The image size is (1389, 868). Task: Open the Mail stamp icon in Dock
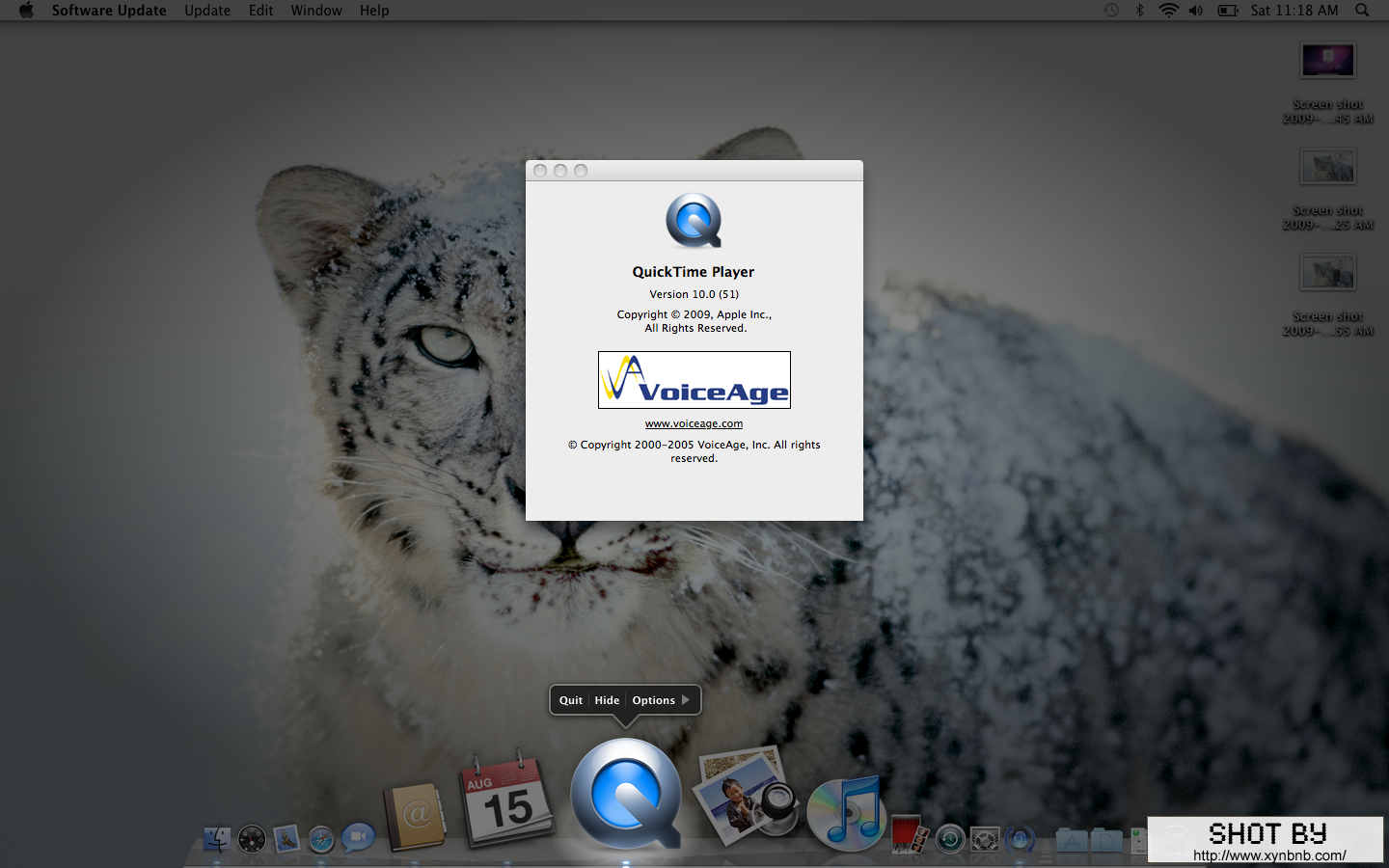tap(286, 839)
